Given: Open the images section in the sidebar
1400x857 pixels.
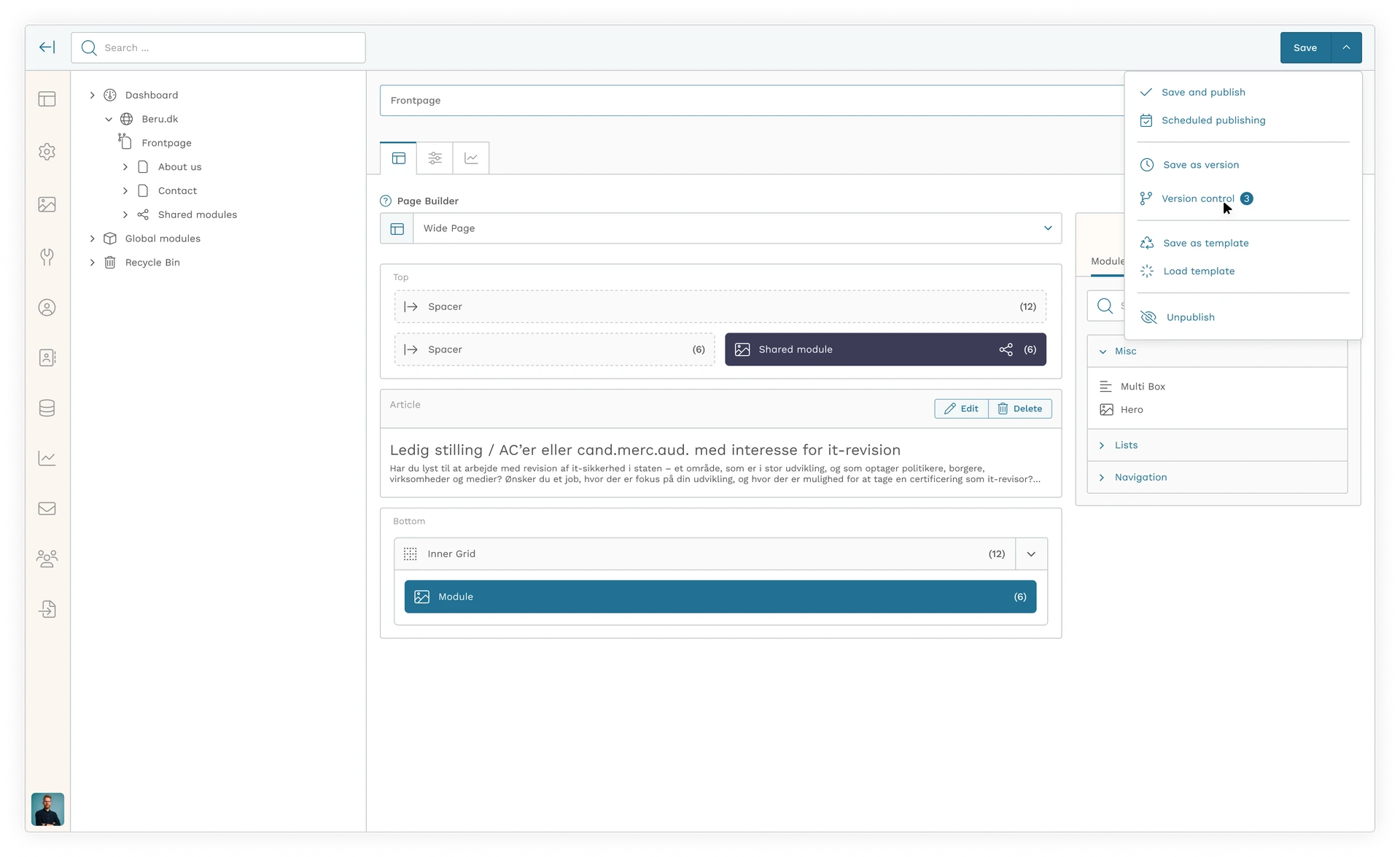Looking at the screenshot, I should tap(47, 205).
